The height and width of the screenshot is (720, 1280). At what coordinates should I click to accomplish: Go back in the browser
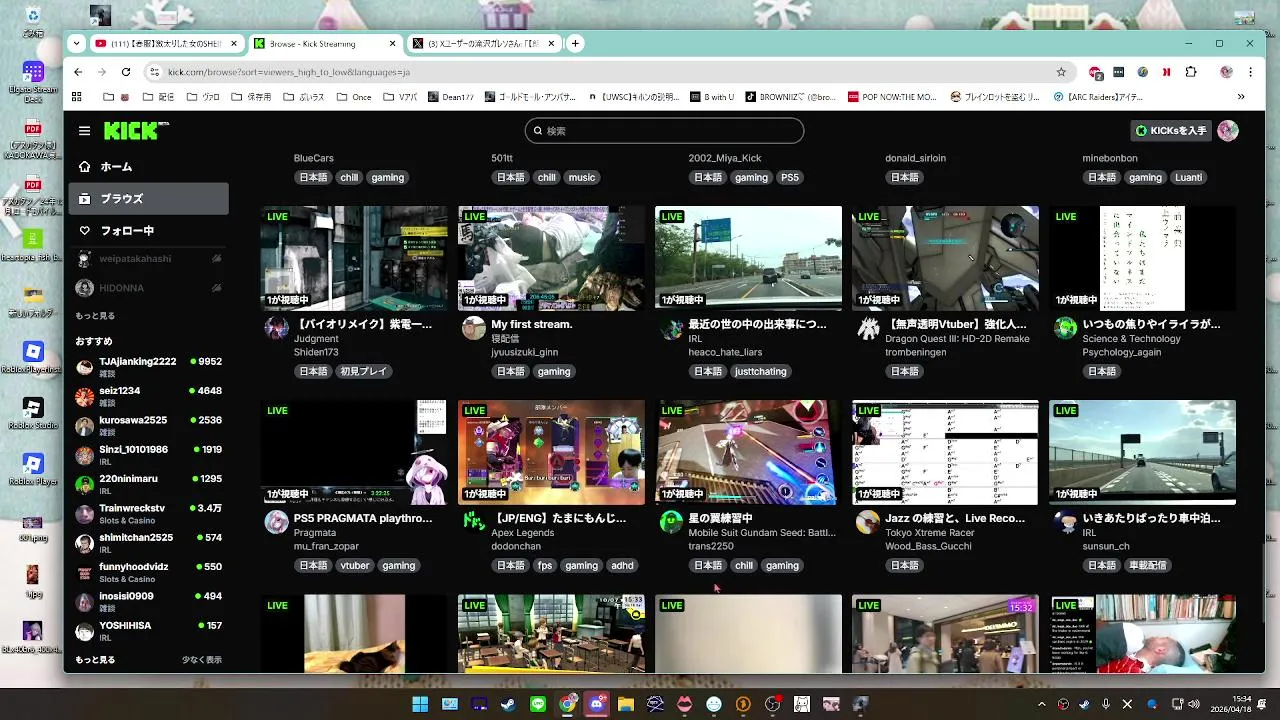click(78, 72)
